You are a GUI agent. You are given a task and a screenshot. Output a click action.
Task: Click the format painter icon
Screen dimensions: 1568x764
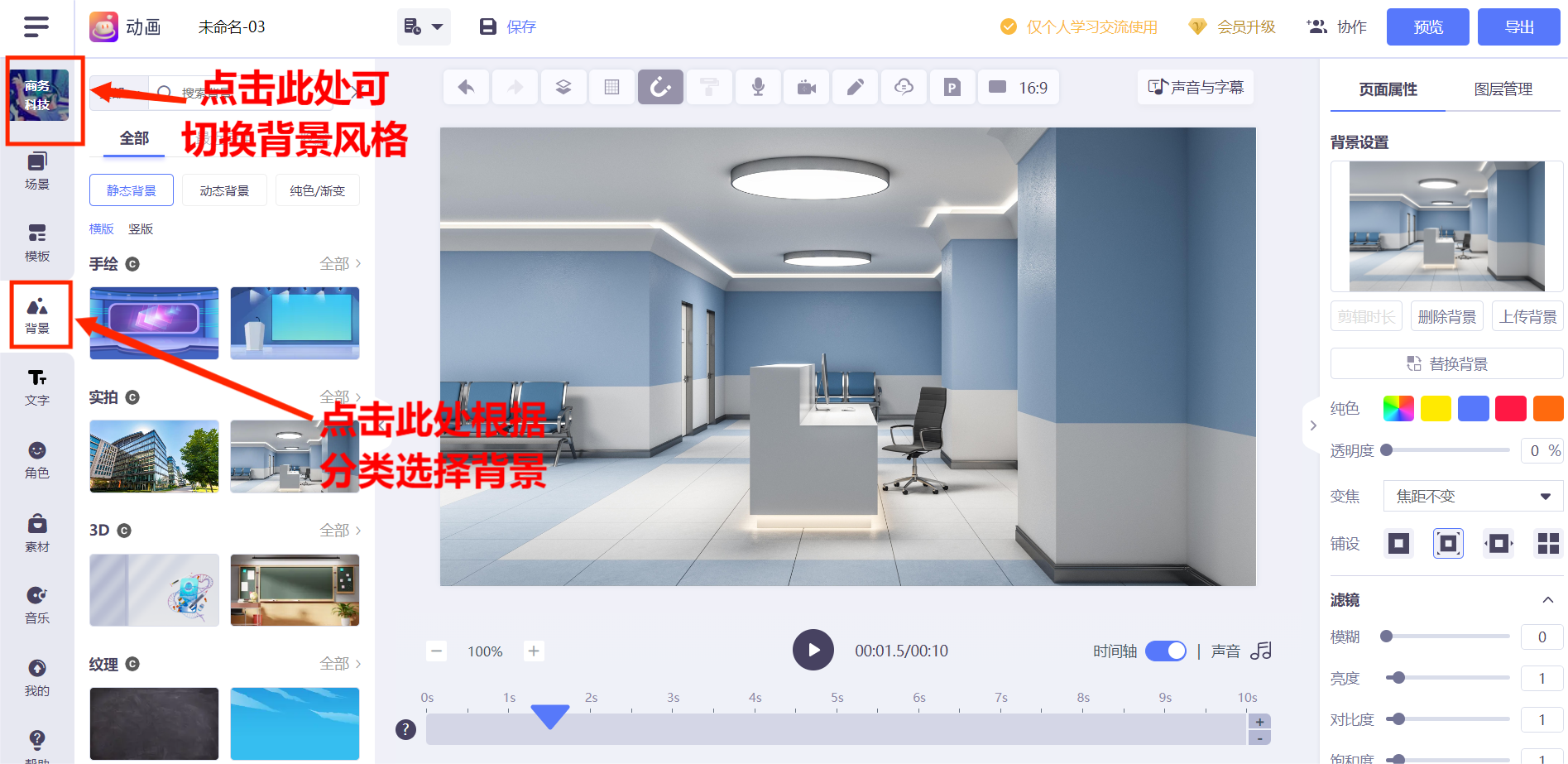coord(709,87)
